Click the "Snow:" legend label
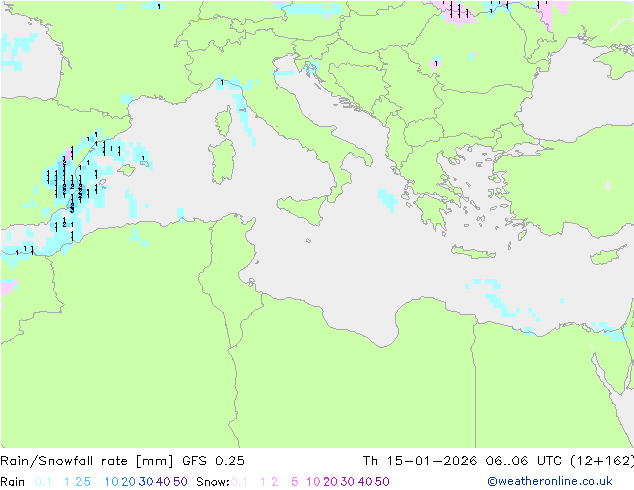This screenshot has width=634, height=490. point(213,482)
